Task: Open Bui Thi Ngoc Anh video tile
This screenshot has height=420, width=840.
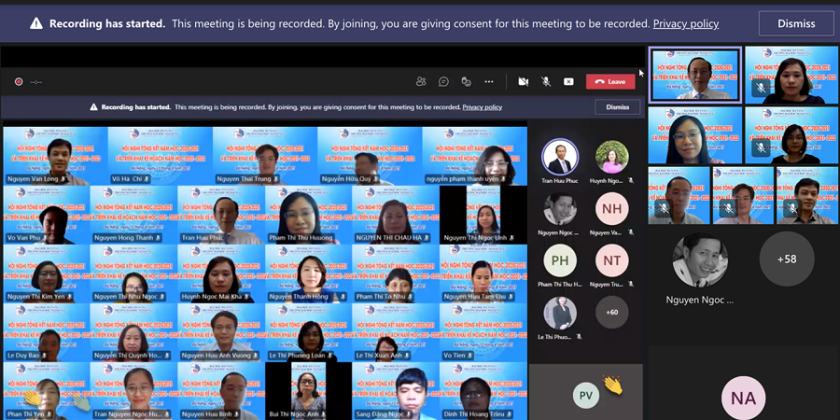Action: (x=309, y=391)
